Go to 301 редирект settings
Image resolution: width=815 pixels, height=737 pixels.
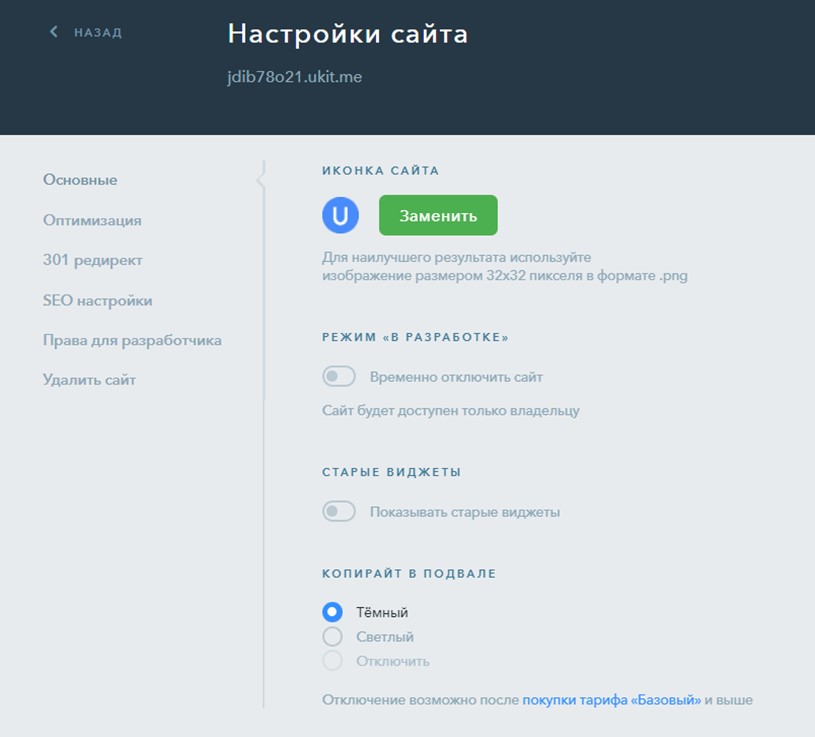(93, 260)
